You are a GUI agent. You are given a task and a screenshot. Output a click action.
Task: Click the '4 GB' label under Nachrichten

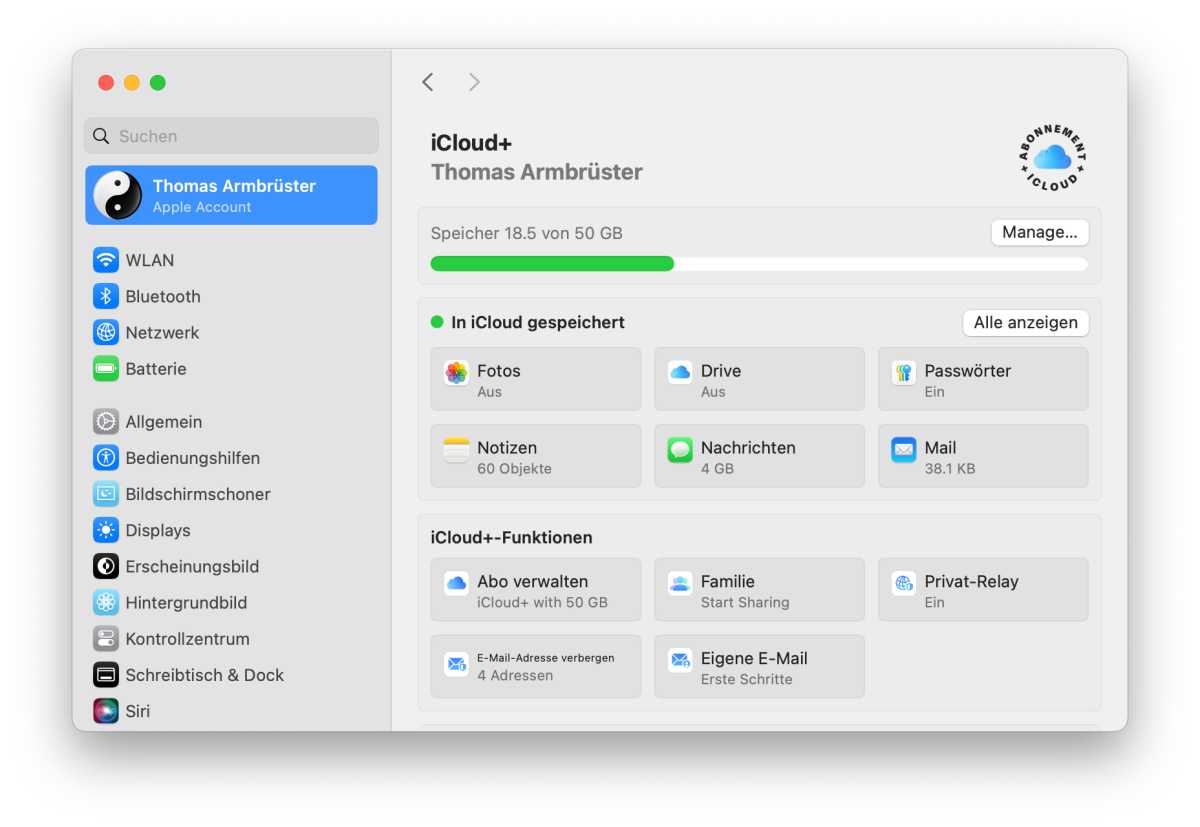point(717,468)
